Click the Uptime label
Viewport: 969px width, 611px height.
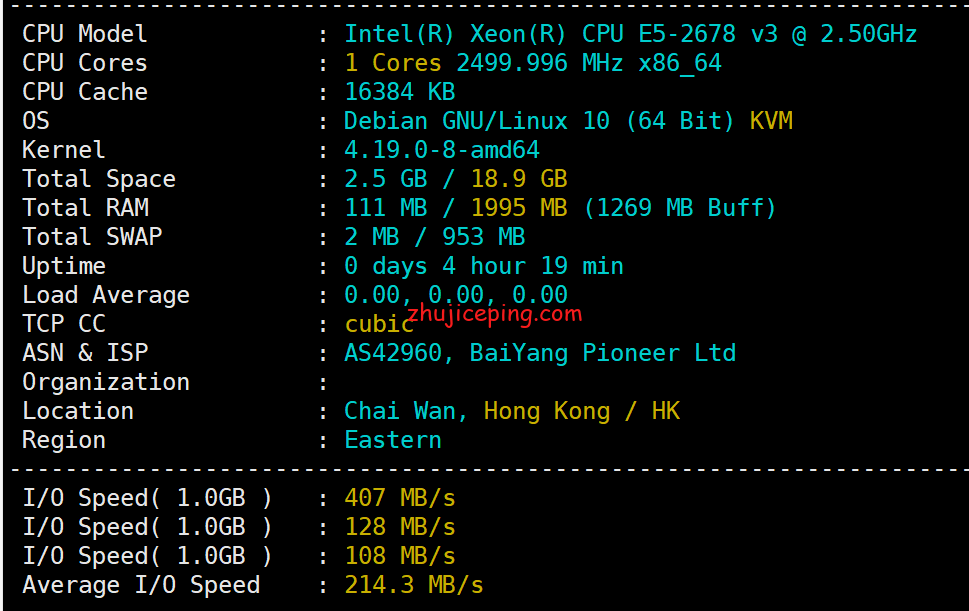(x=64, y=266)
